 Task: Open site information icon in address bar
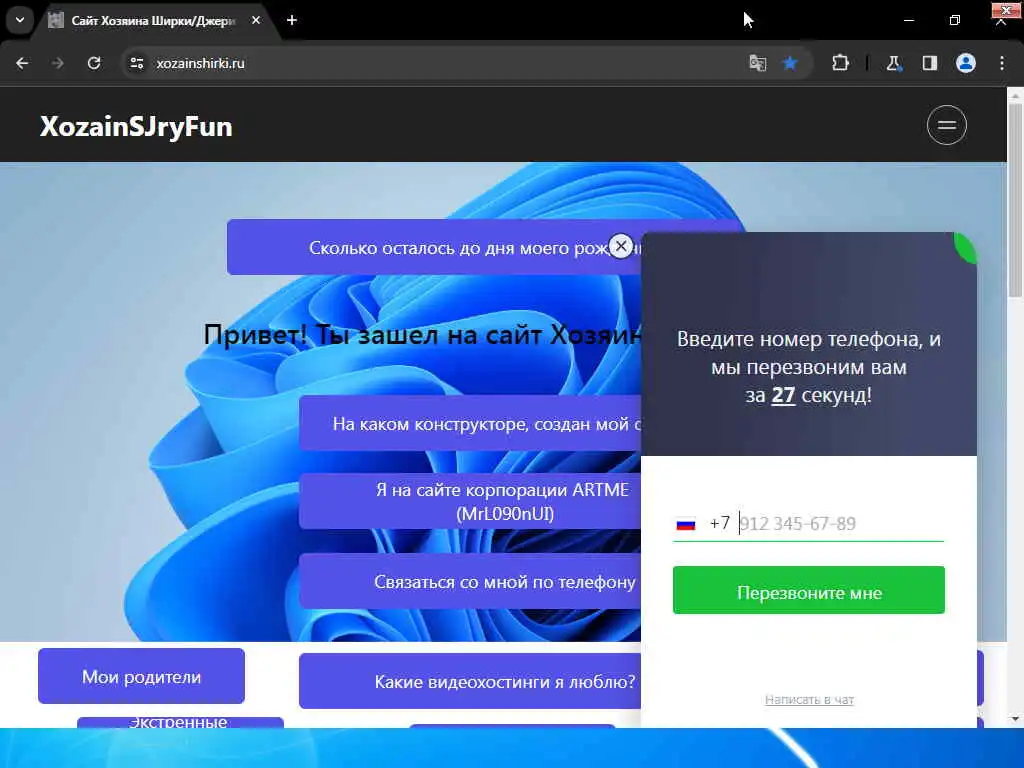coord(137,63)
